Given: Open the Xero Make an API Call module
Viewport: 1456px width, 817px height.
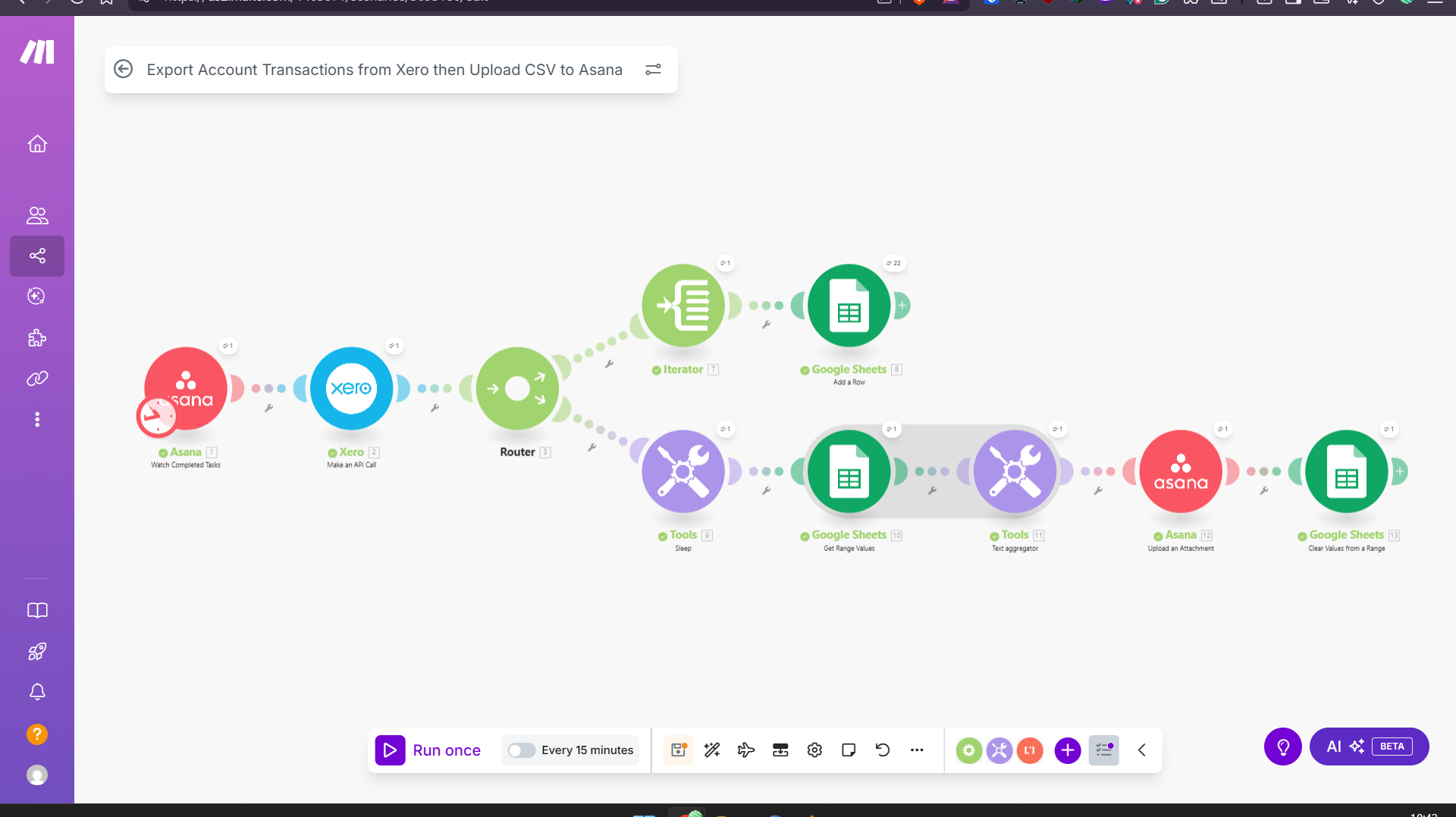Looking at the screenshot, I should click(x=351, y=389).
